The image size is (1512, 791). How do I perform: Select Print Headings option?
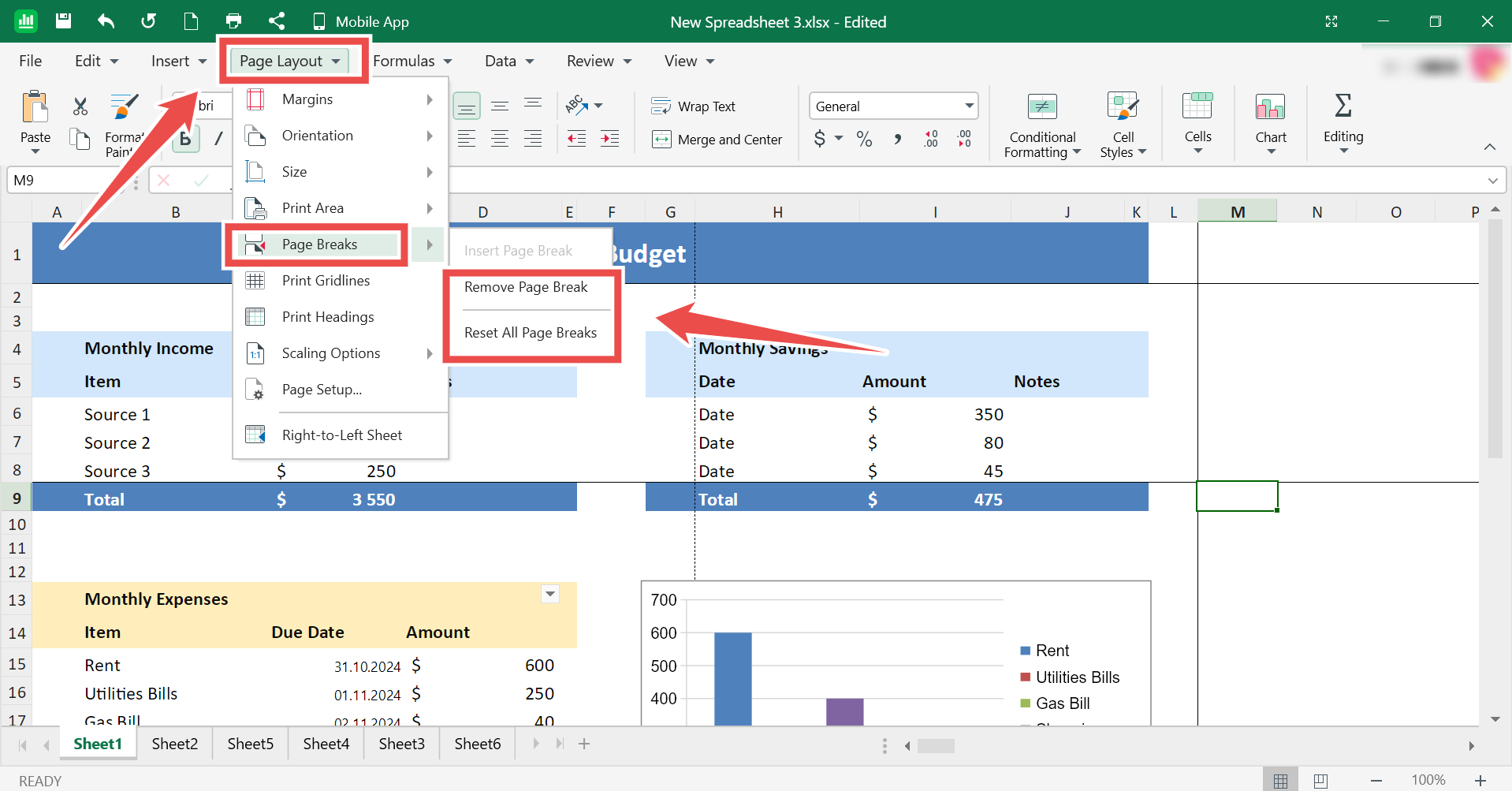tap(341, 317)
